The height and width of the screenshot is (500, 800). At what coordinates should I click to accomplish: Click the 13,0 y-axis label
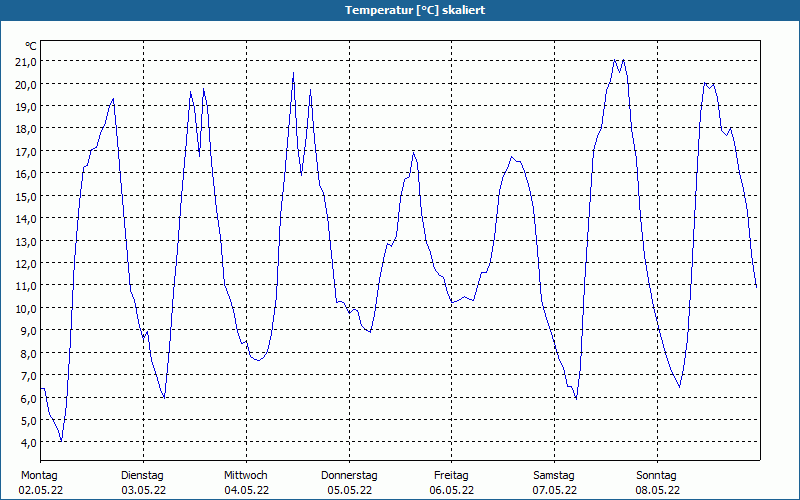pos(26,241)
